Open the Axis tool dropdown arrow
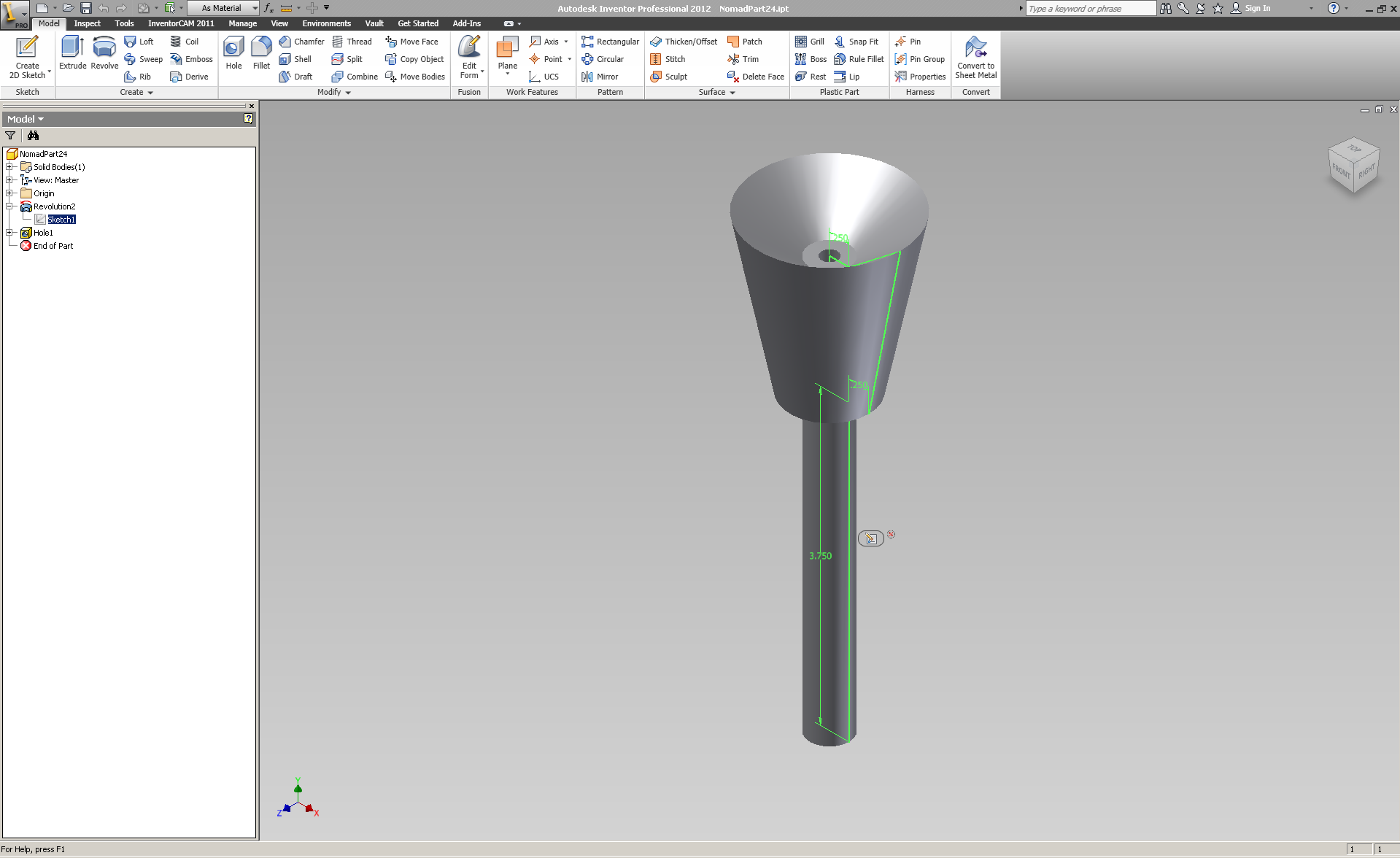This screenshot has height=858, width=1400. 566,42
